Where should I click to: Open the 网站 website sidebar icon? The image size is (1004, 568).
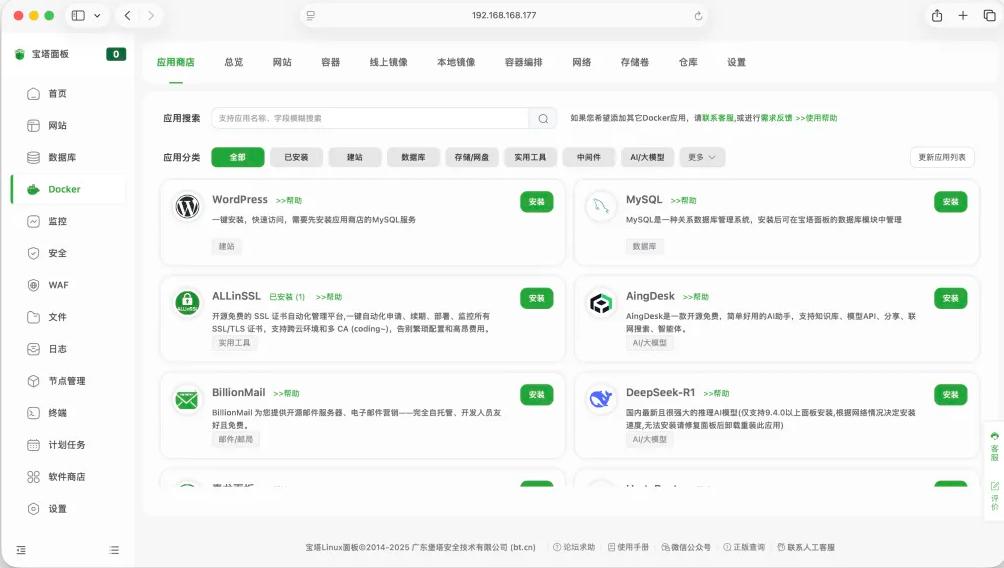33,126
